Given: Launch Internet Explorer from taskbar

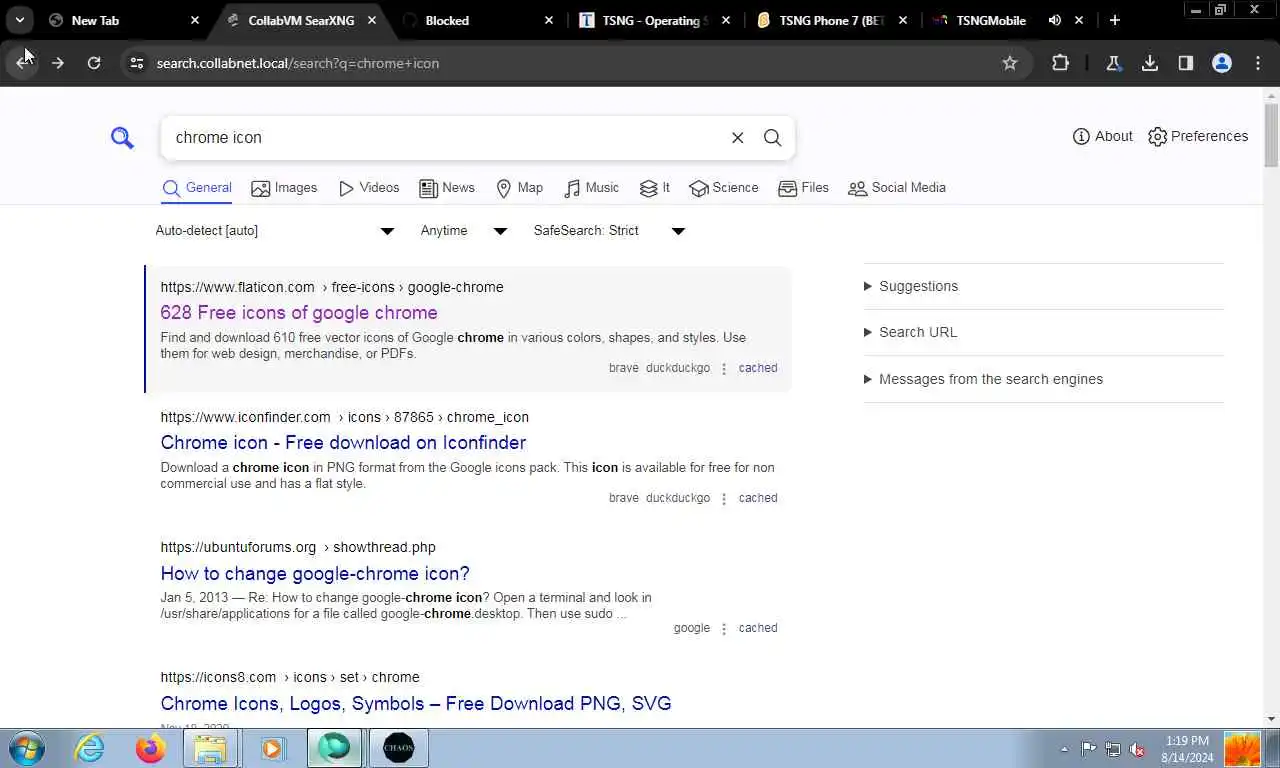Looking at the screenshot, I should (90, 748).
